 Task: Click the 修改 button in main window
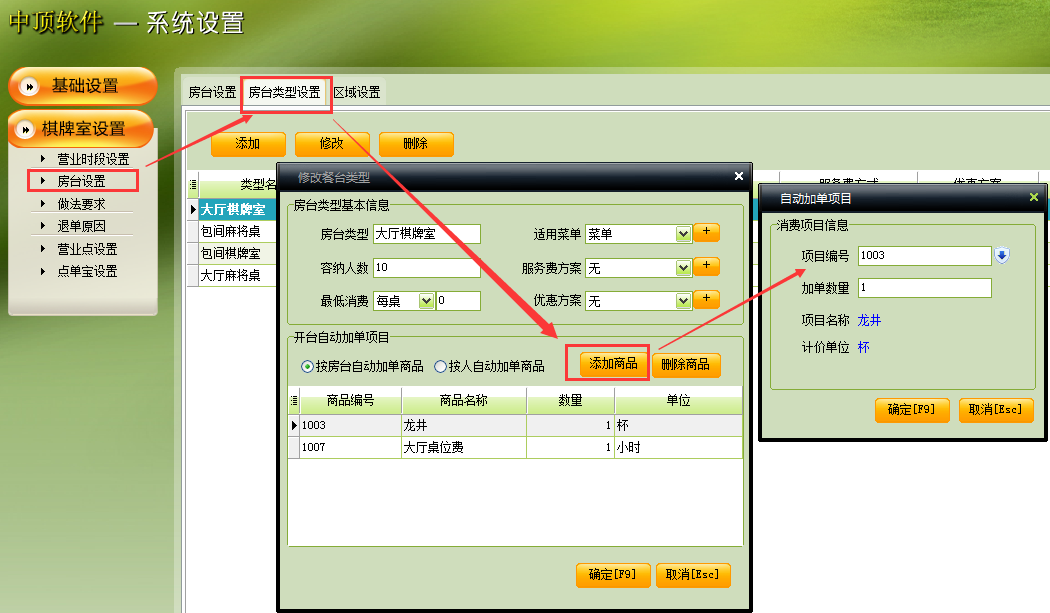331,143
